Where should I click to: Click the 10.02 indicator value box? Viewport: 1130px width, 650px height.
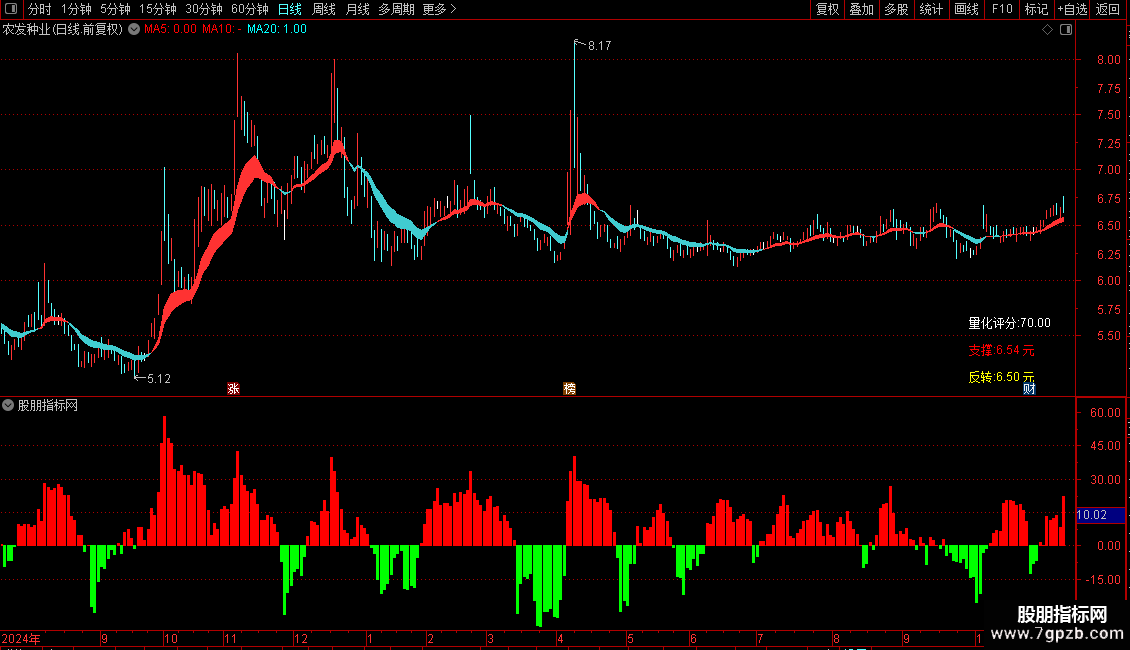tap(1100, 515)
